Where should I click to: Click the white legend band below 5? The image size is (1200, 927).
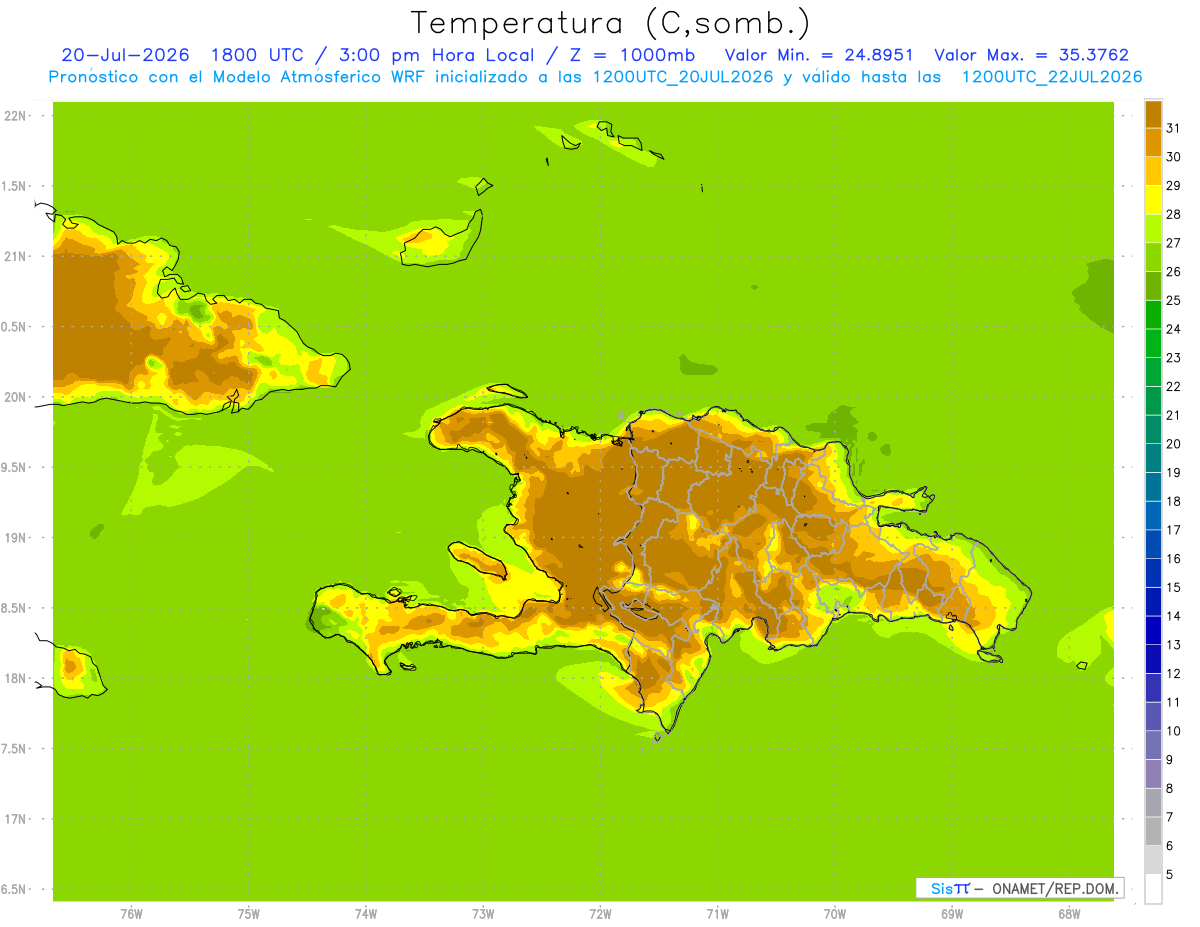1153,888
